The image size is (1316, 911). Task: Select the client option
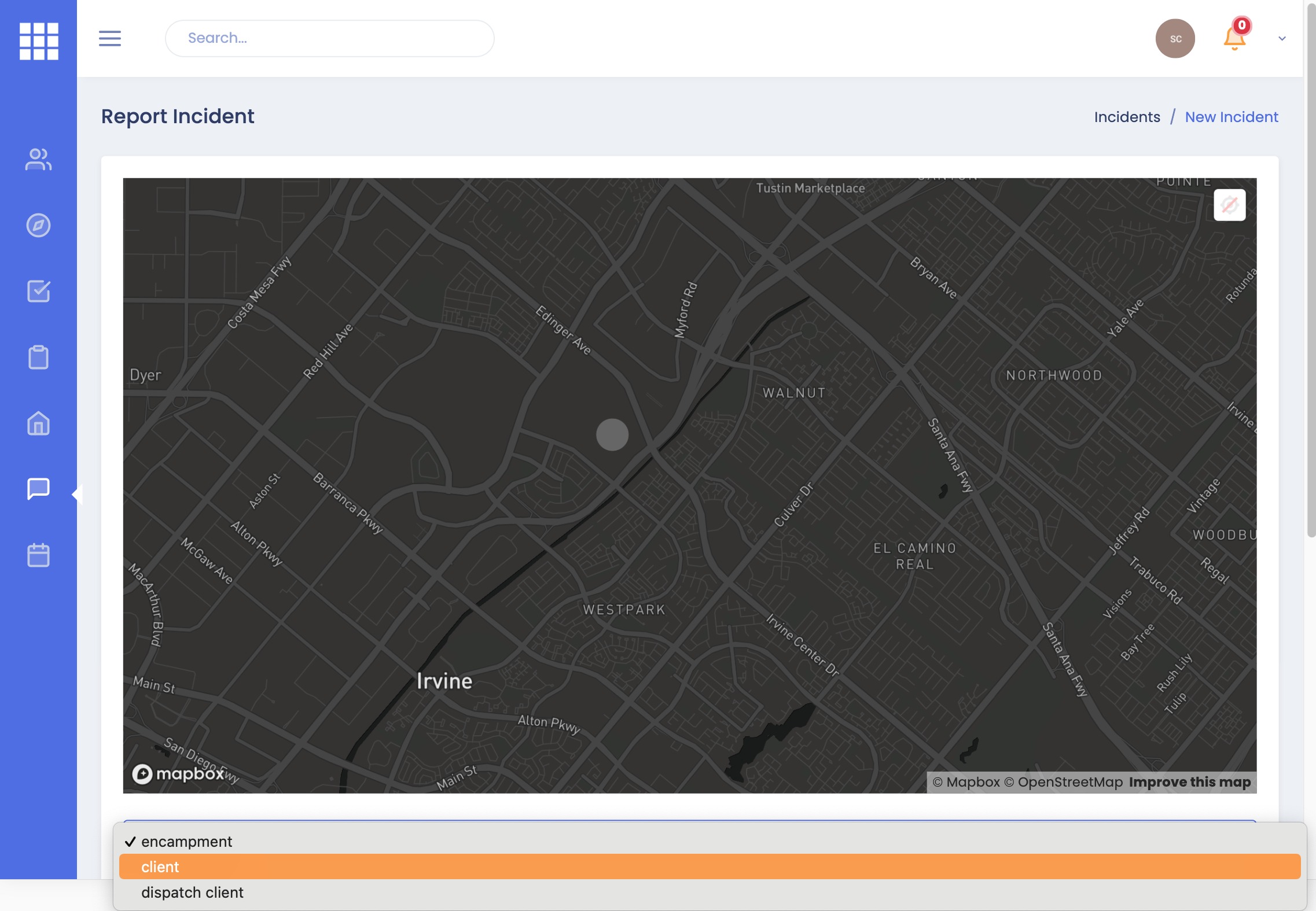tap(160, 867)
